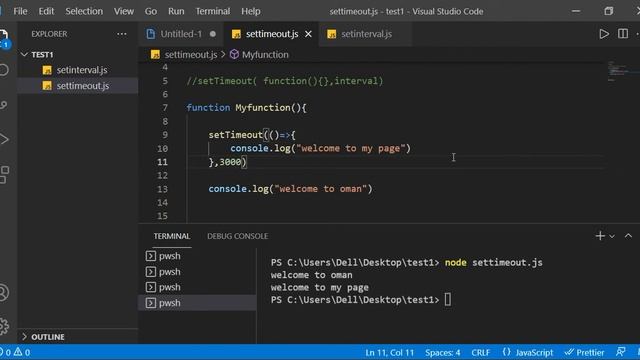Viewport: 640px width, 360px height.
Task: Click the warnings count in status bar
Action: [22, 352]
